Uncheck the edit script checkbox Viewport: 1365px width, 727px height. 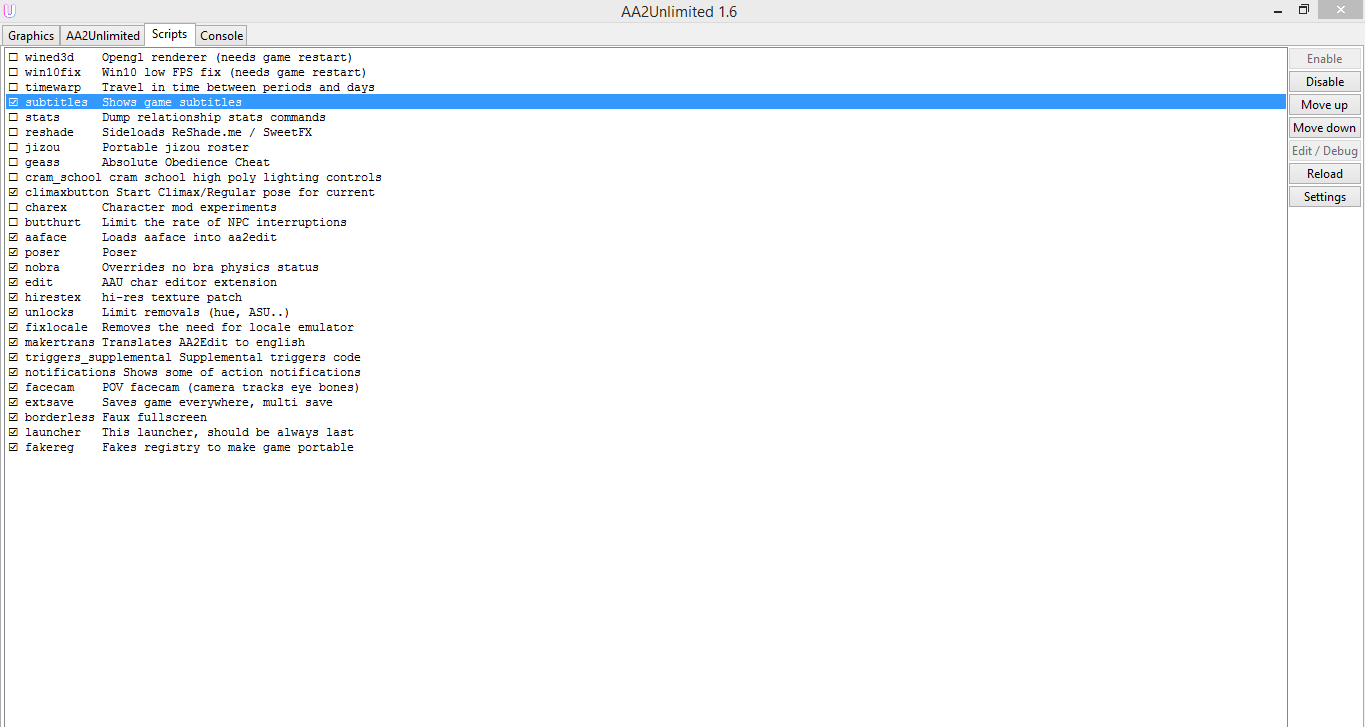pos(13,282)
